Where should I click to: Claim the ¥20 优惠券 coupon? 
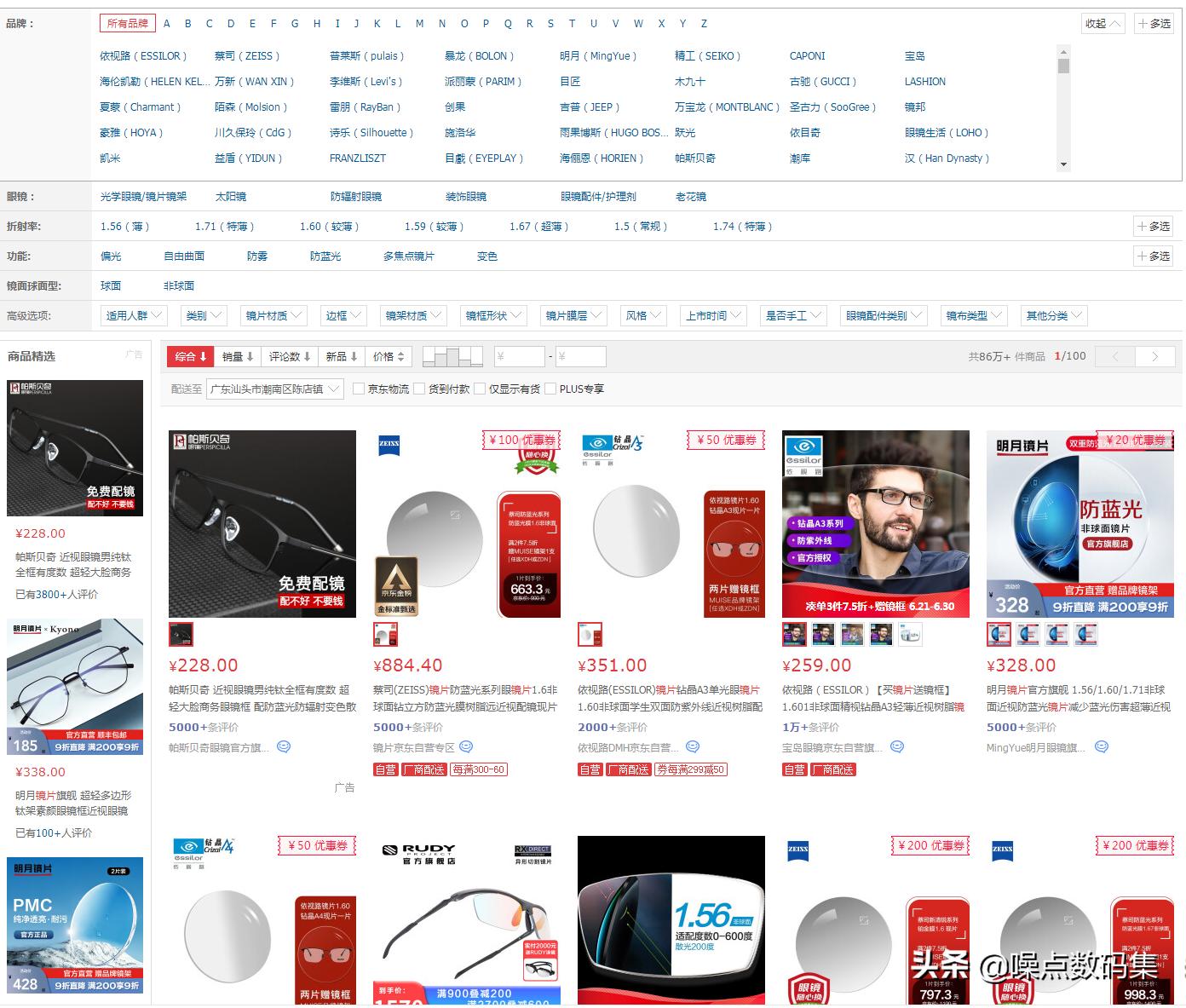[1135, 441]
